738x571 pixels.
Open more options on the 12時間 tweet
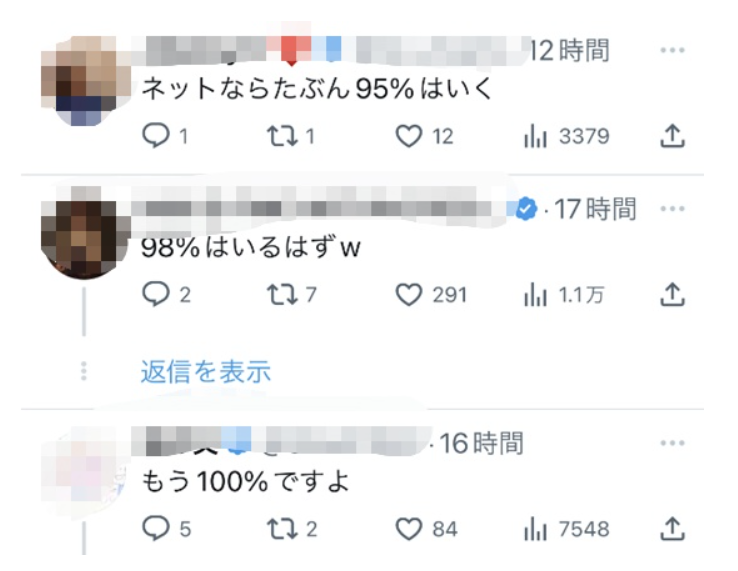coord(672,50)
